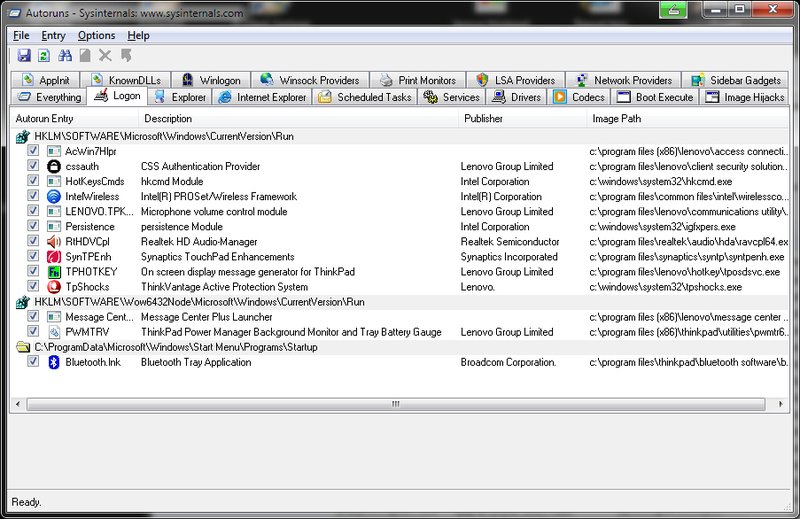Select 'Synaptics TouchPad Enhancements' text
This screenshot has height=519, width=800.
[x=217, y=257]
